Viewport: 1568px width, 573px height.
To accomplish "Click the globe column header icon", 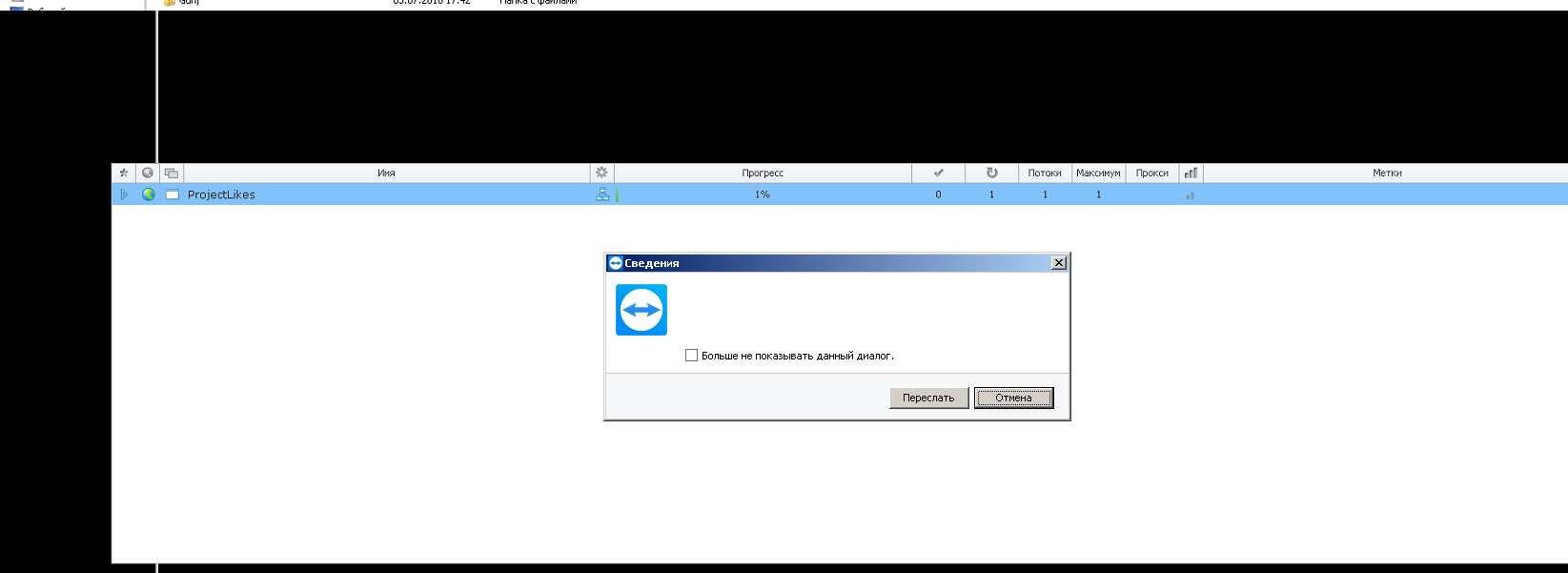I will point(148,173).
